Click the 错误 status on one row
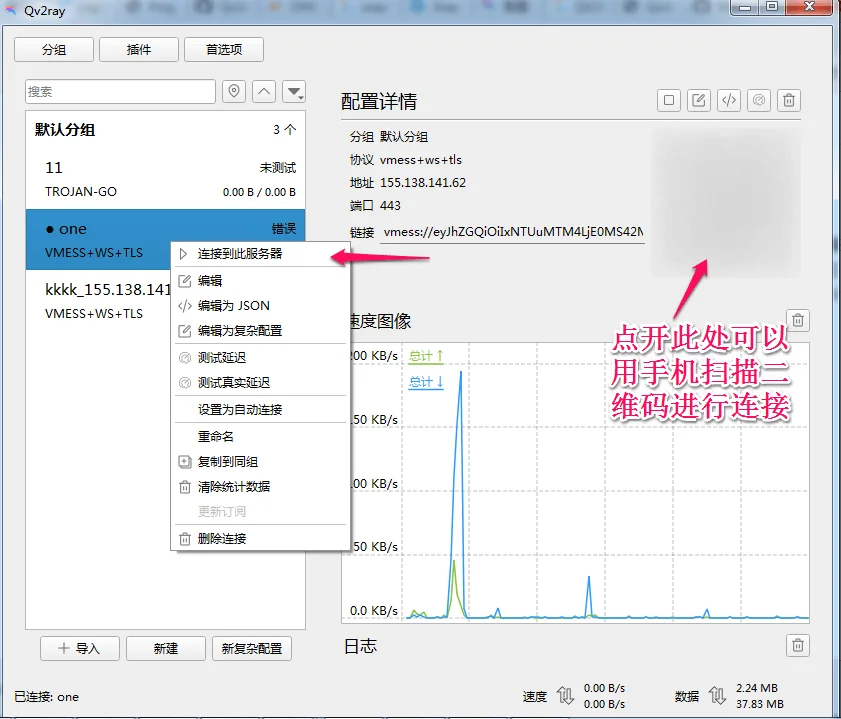The height and width of the screenshot is (719, 841). (x=284, y=229)
